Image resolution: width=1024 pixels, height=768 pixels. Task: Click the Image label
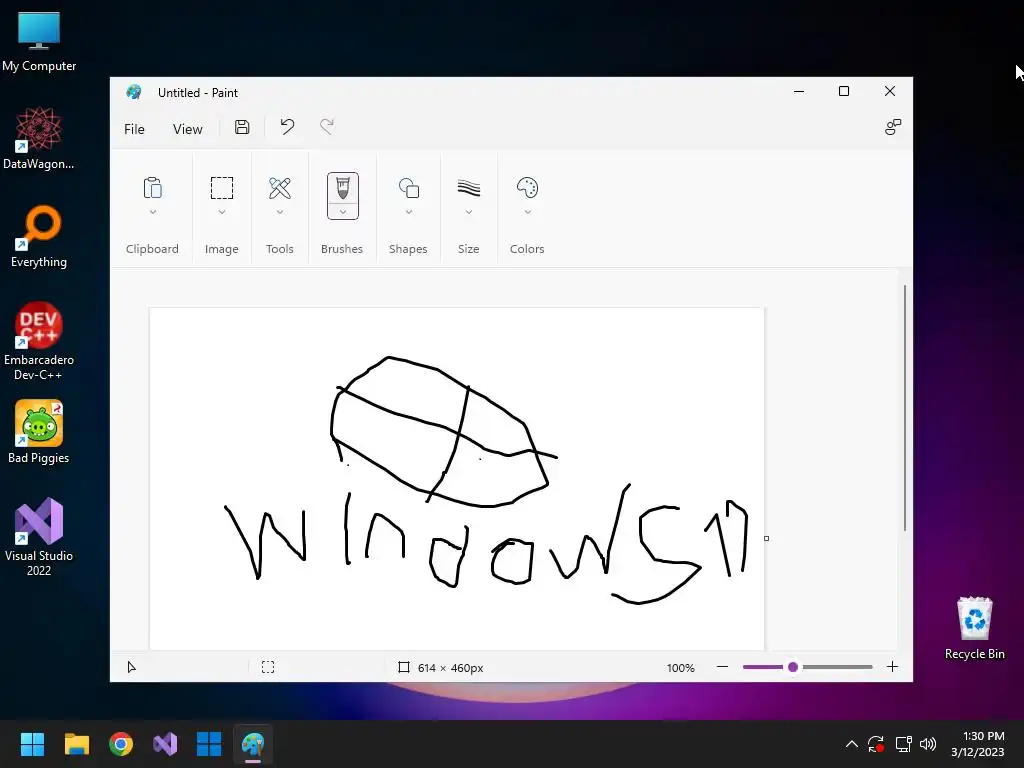221,249
